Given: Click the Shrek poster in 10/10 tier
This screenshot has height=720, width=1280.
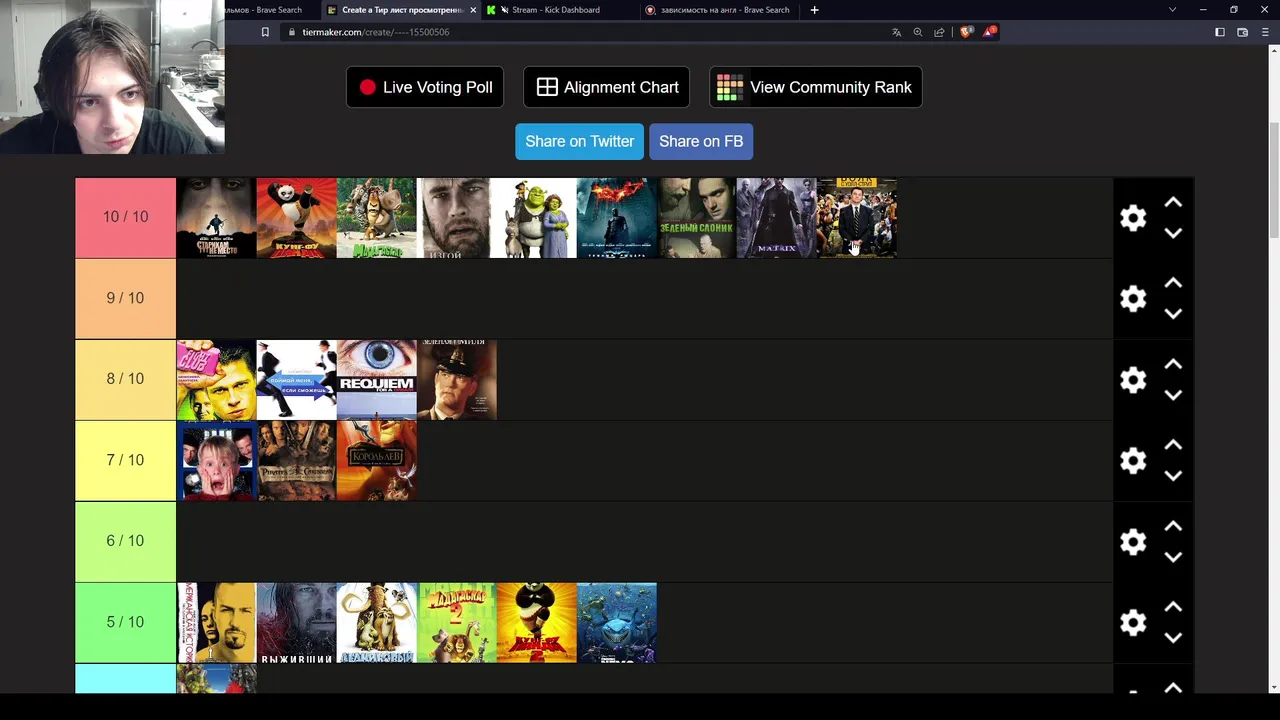Looking at the screenshot, I should [533, 218].
